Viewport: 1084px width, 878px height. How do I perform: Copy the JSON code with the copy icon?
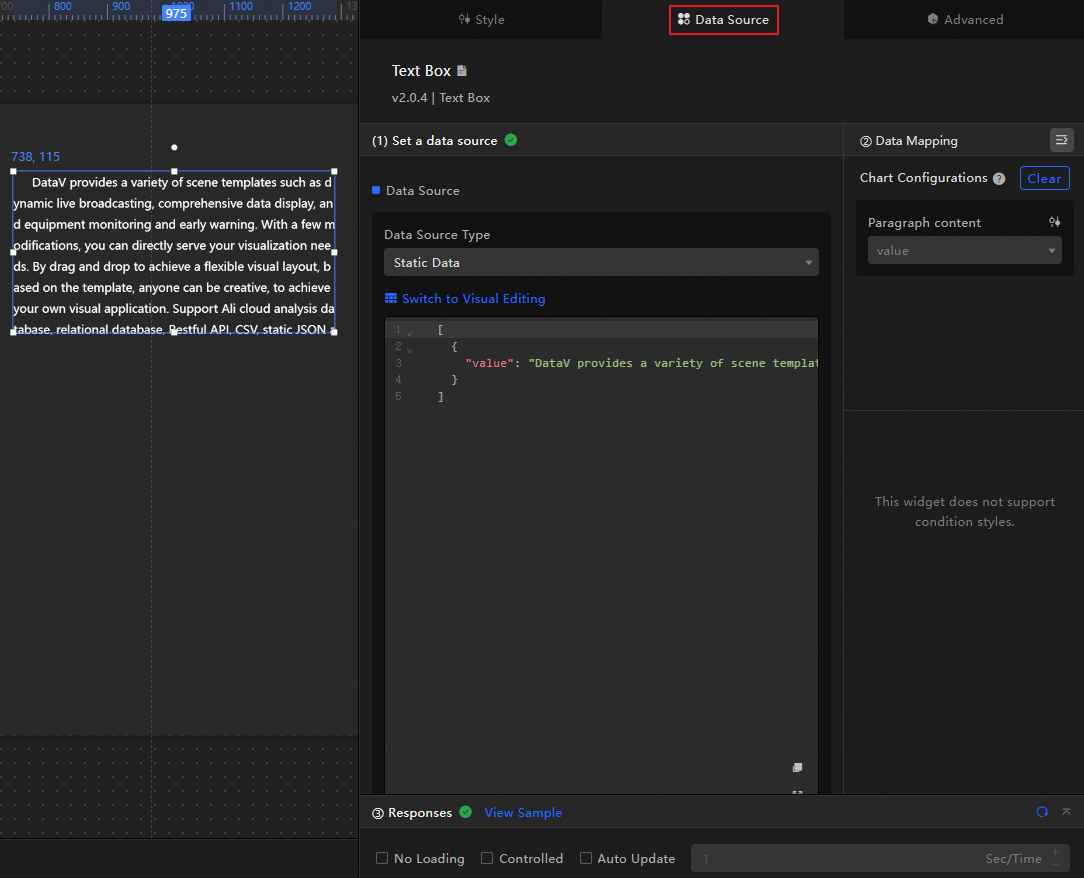tap(797, 768)
